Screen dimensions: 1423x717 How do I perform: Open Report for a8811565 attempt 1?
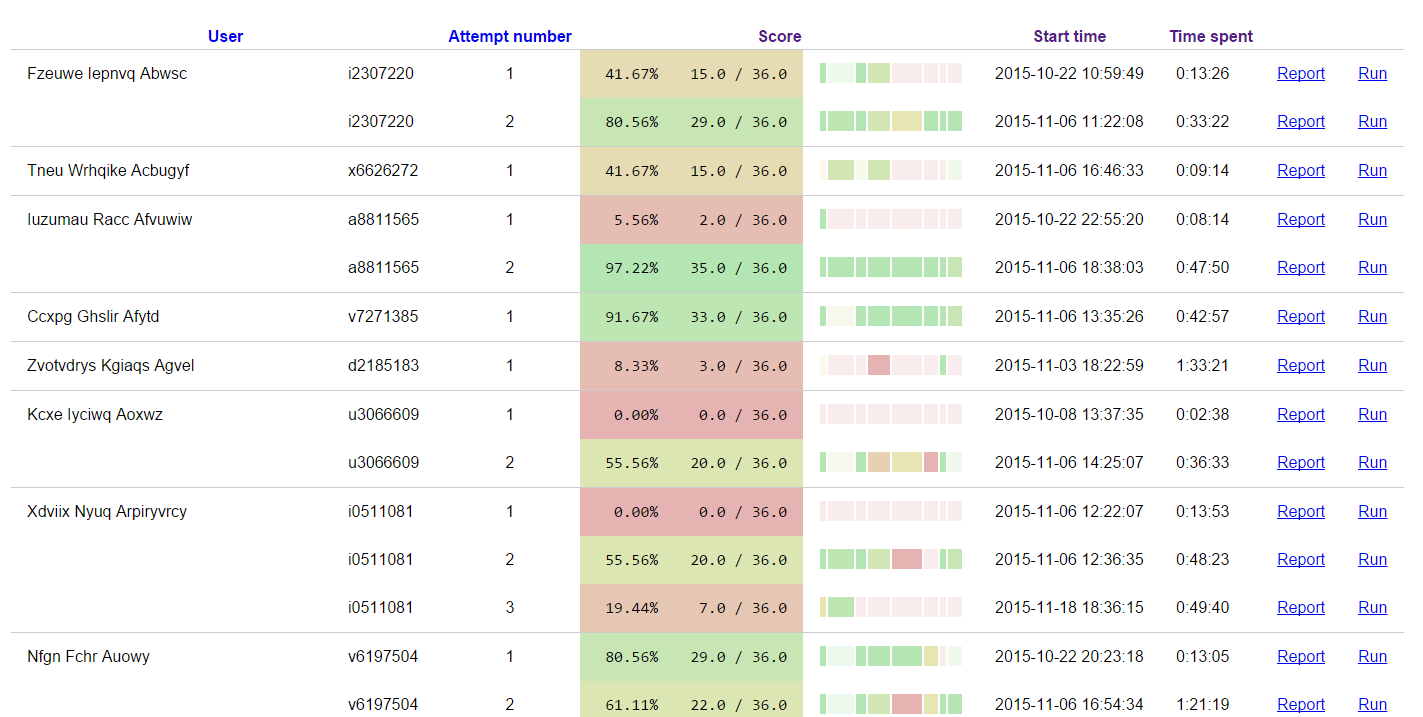1301,220
